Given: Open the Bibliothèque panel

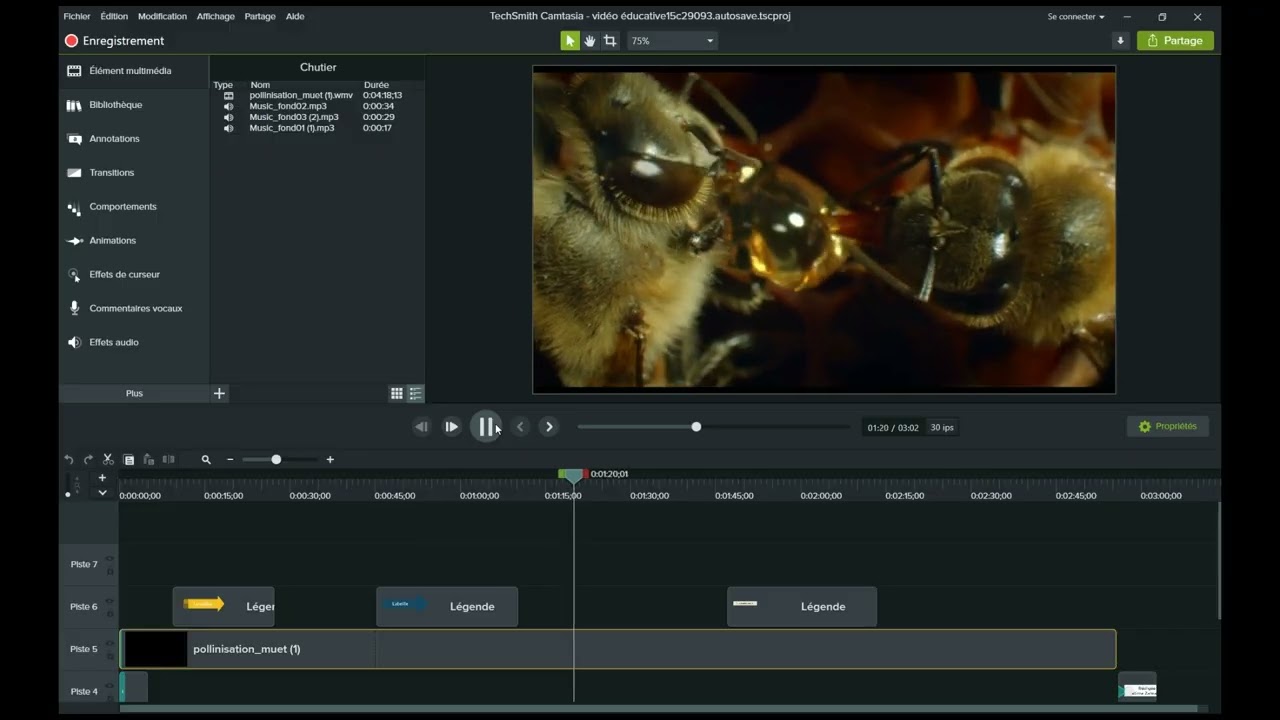Looking at the screenshot, I should pyautogui.click(x=115, y=105).
